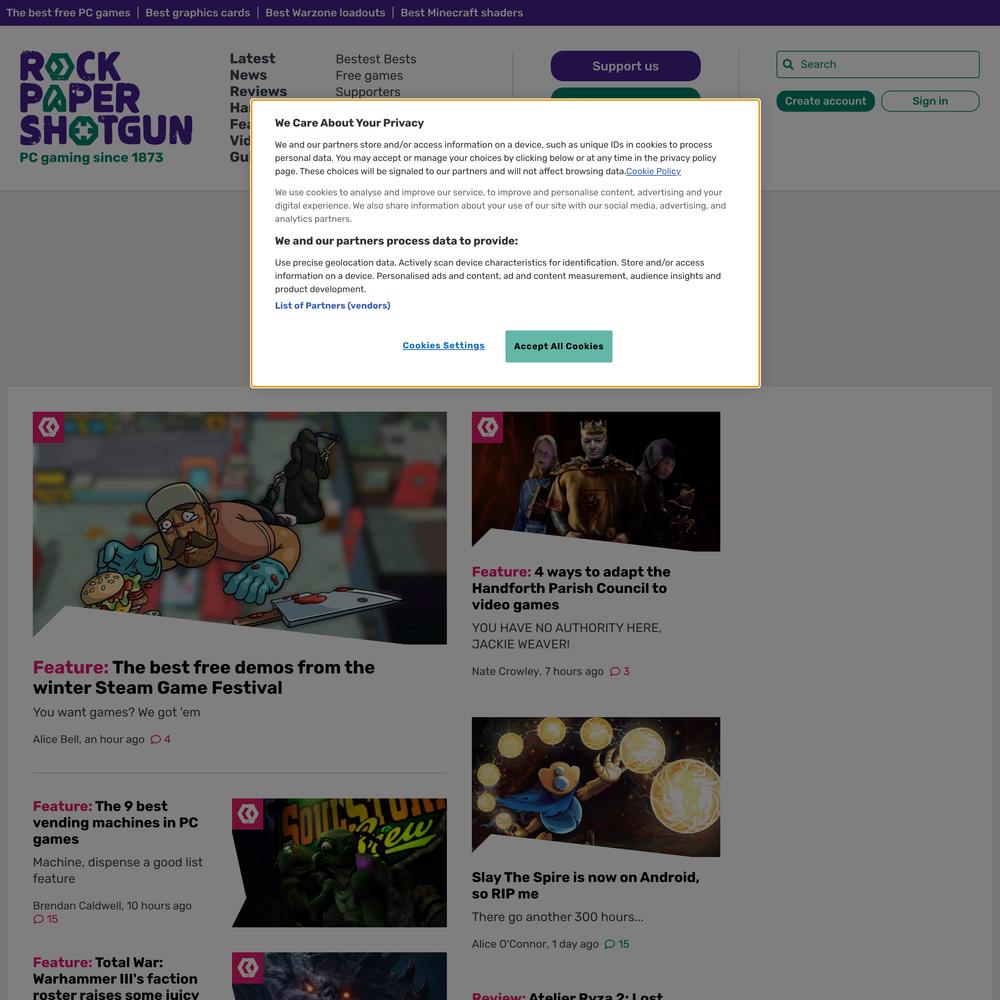Click the Rock Paper Shotgun logo
1000x1000 pixels.
coord(106,98)
